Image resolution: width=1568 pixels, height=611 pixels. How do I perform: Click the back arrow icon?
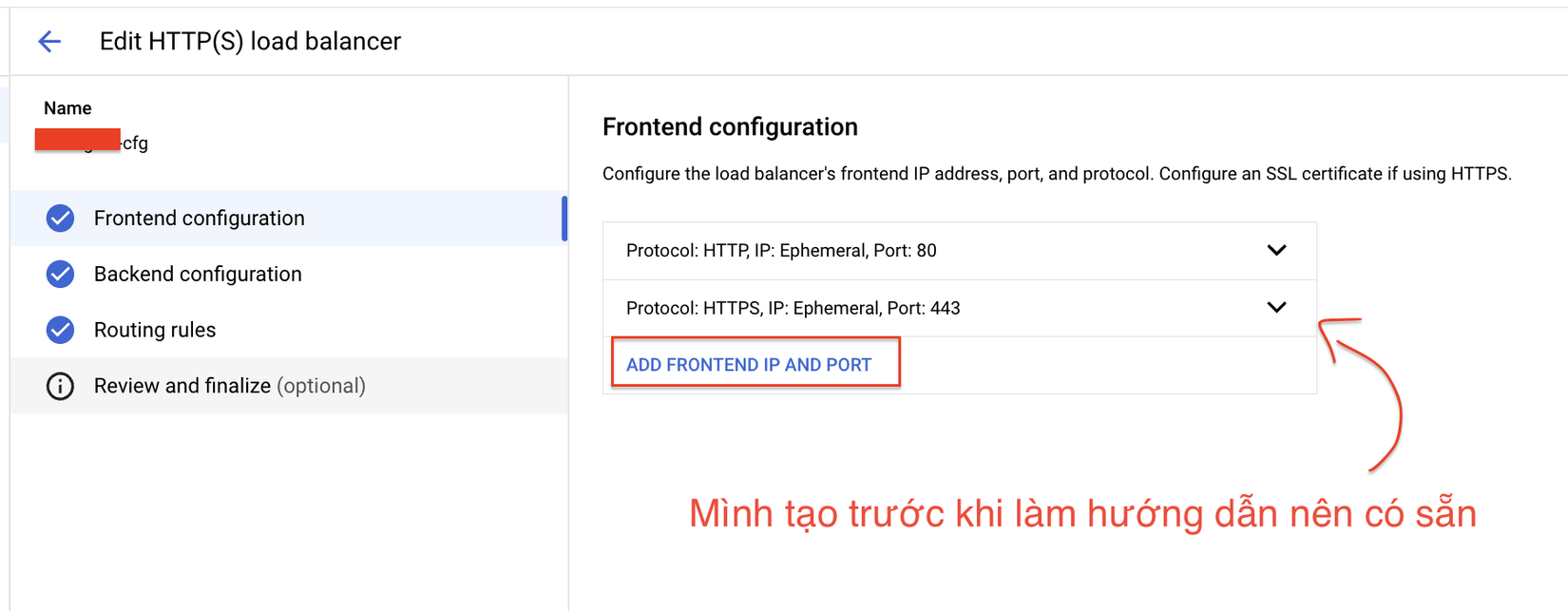49,41
